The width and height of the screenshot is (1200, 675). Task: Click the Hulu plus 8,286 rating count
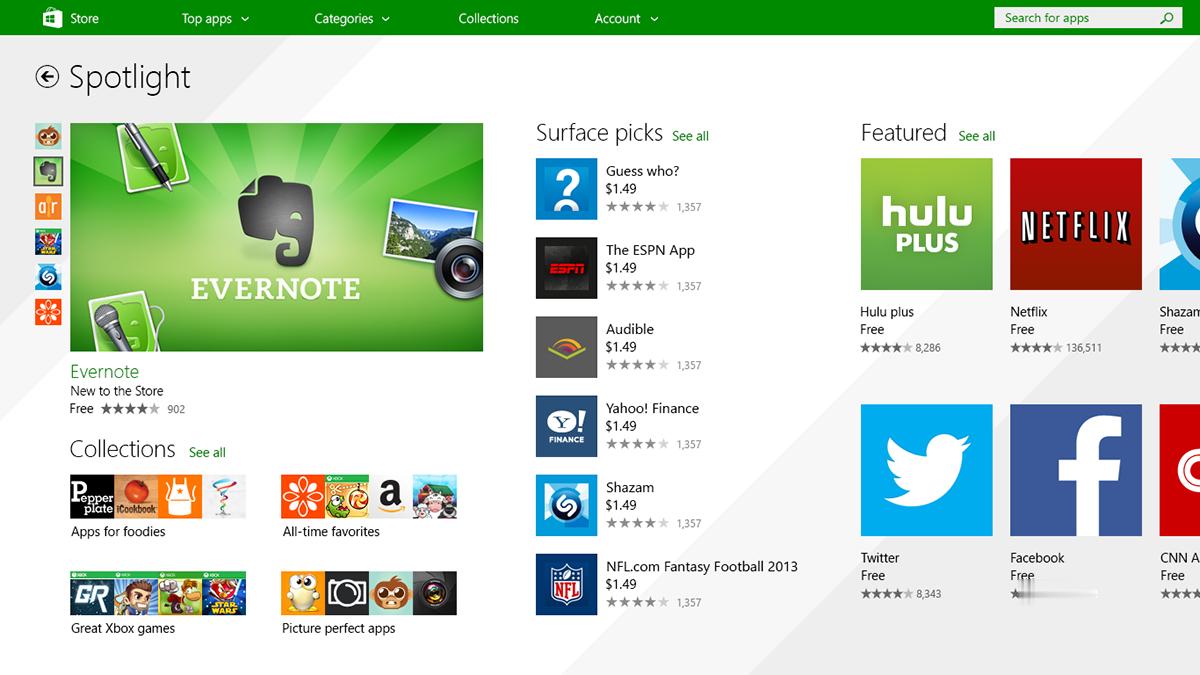(x=928, y=348)
